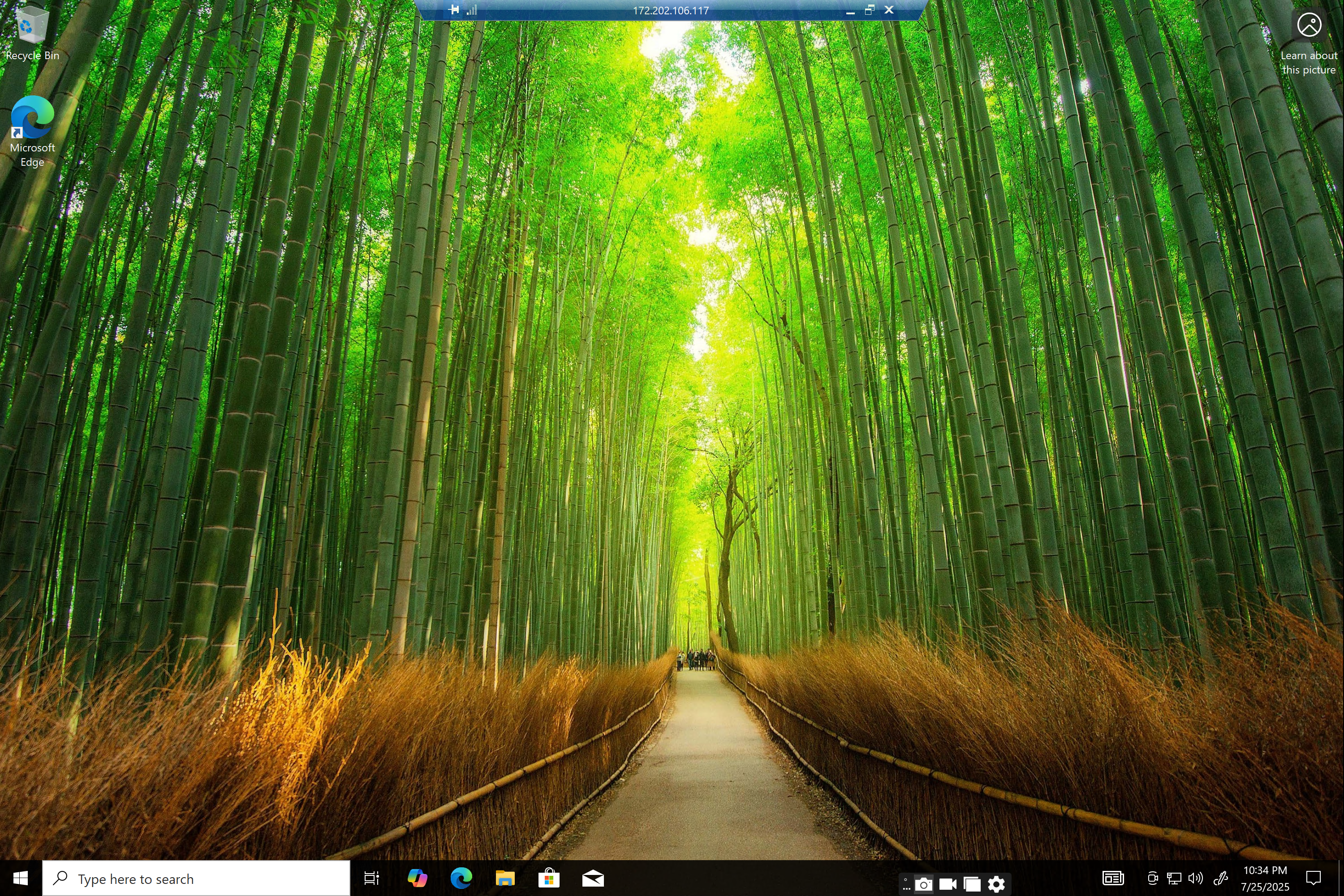This screenshot has height=896, width=1344.
Task: Open Task View from taskbar
Action: point(371,878)
